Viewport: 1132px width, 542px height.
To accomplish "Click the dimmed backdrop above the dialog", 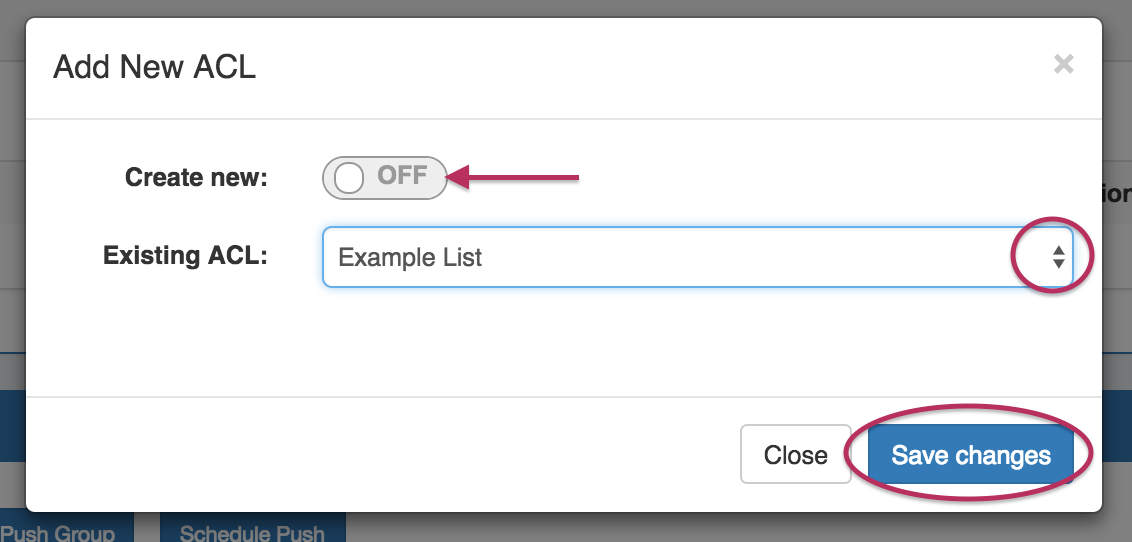I will pyautogui.click(x=560, y=8).
